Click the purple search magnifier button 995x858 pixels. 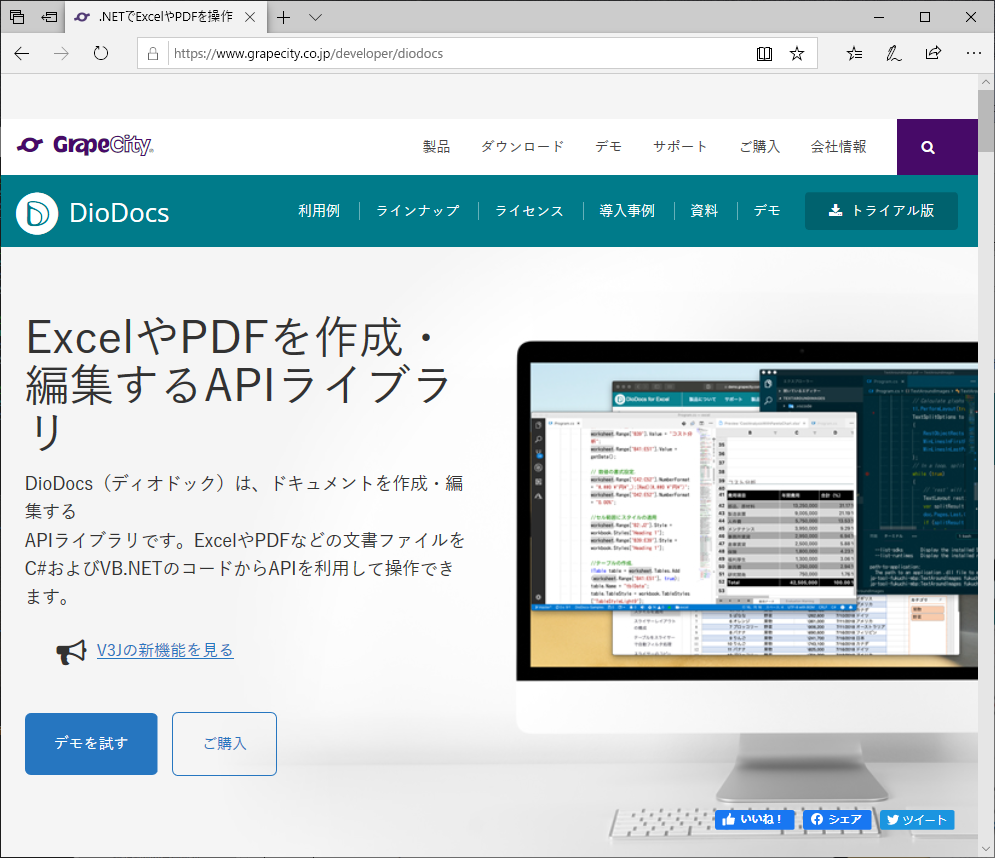click(x=937, y=147)
